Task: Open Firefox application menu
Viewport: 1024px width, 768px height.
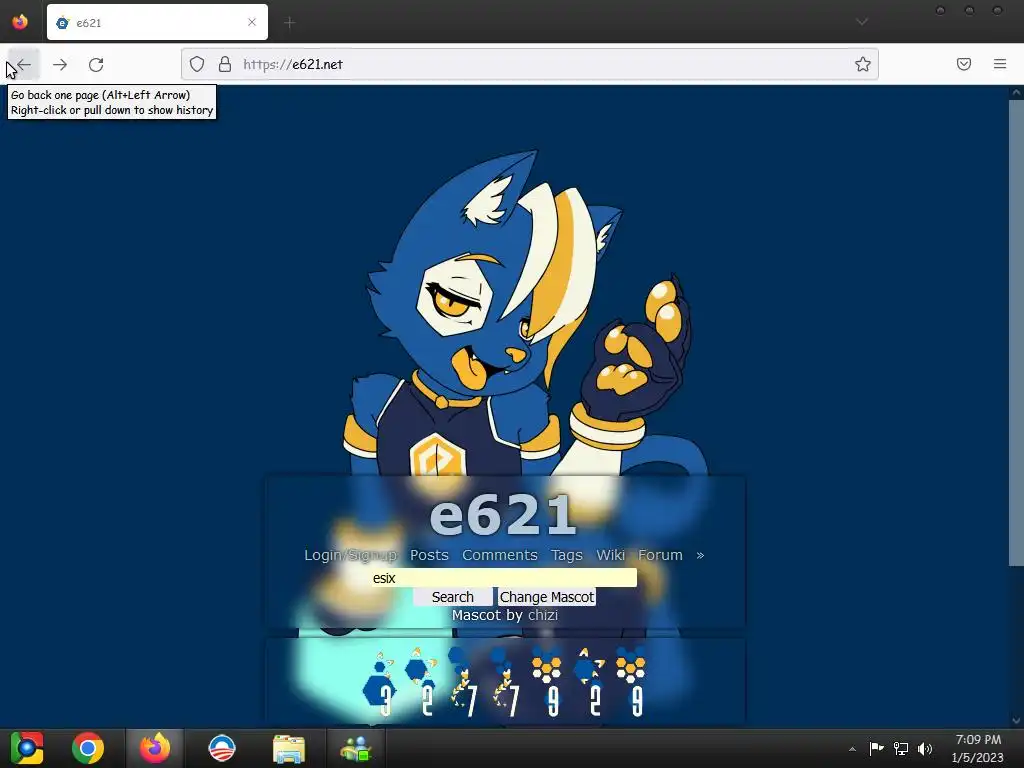Action: pyautogui.click(x=1000, y=64)
